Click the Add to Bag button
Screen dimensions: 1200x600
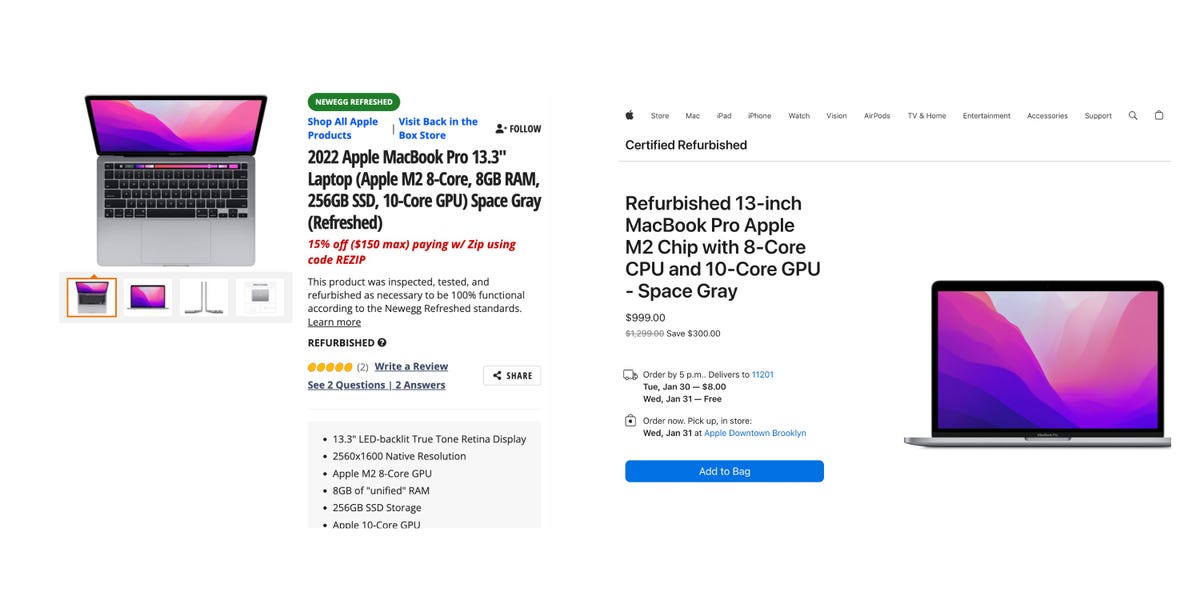pyautogui.click(x=724, y=471)
